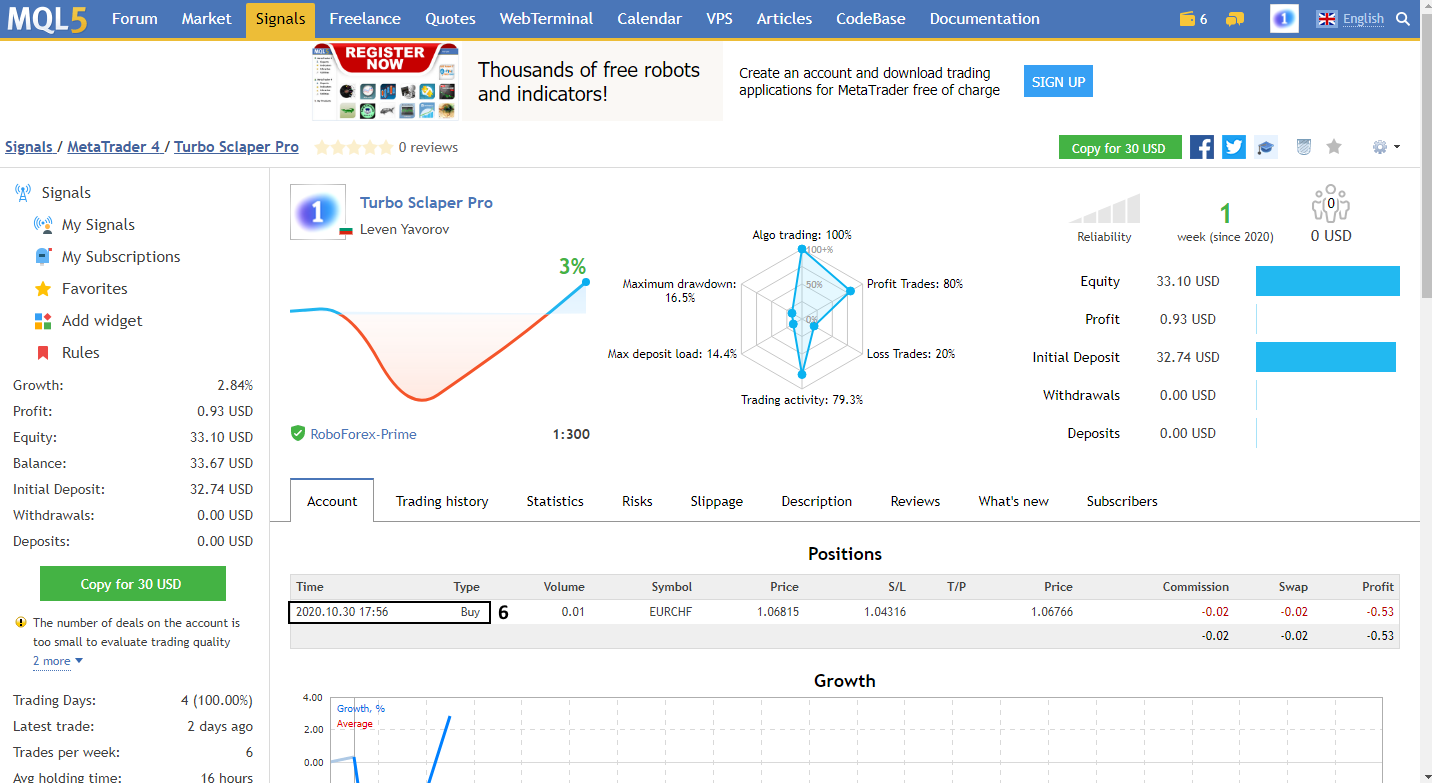Viewport: 1432px width, 783px height.
Task: Share signal on Facebook icon
Action: pos(1202,147)
